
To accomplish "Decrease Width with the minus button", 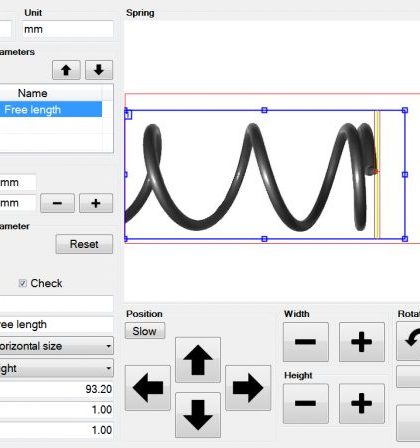I will [306, 342].
